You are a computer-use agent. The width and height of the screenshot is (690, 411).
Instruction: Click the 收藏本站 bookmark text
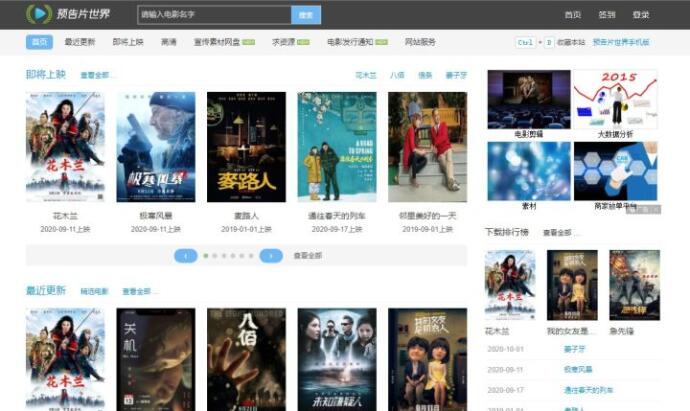click(x=571, y=42)
